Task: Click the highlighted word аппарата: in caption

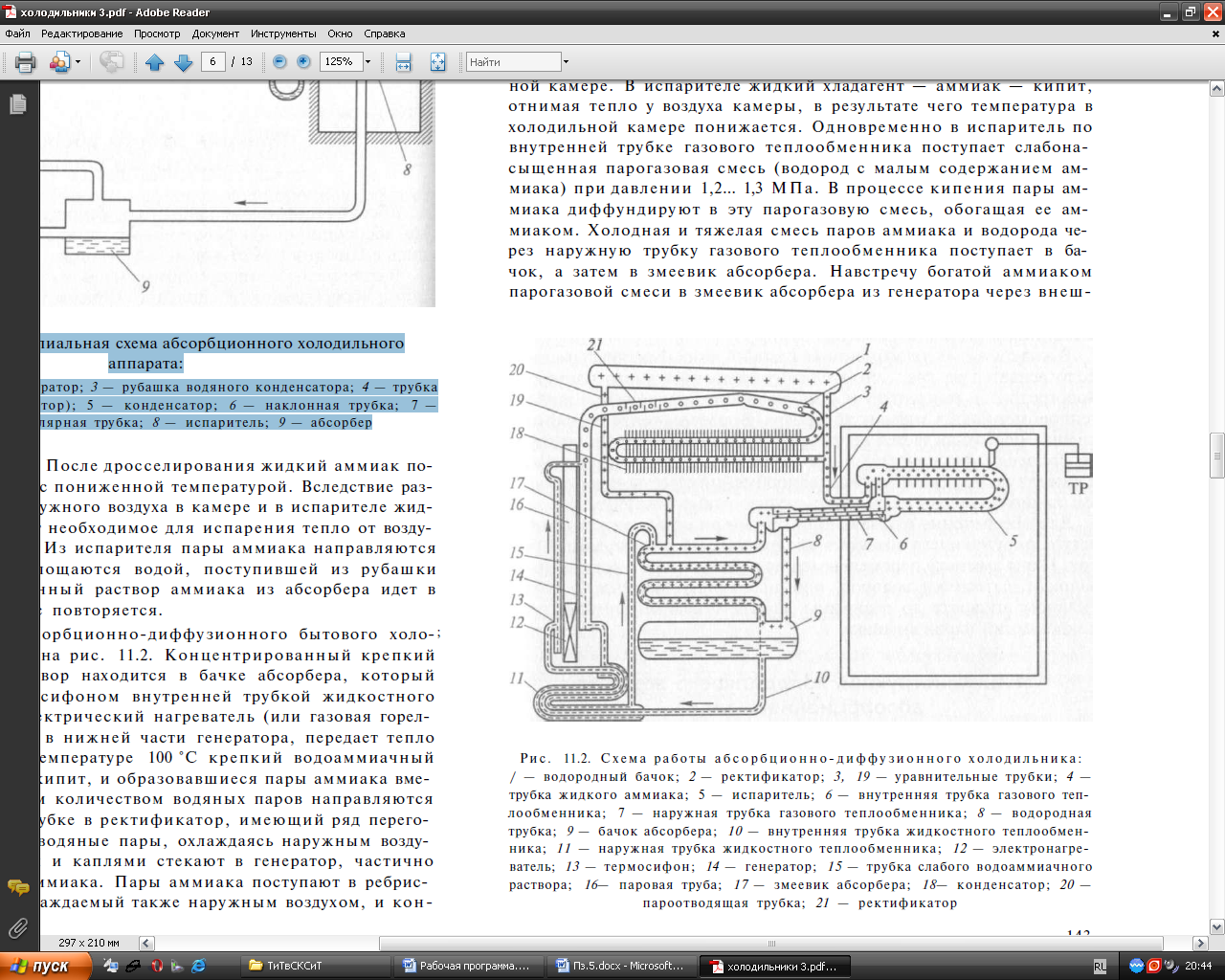Action: pos(145,364)
